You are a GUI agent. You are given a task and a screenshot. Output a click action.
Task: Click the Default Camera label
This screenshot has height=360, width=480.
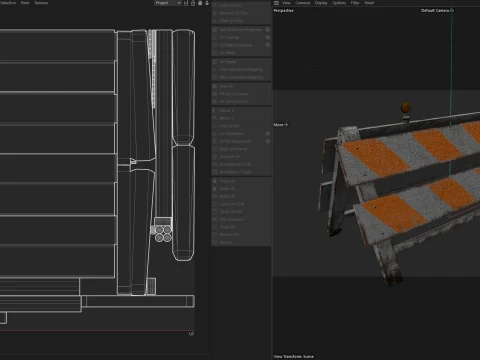[435, 10]
